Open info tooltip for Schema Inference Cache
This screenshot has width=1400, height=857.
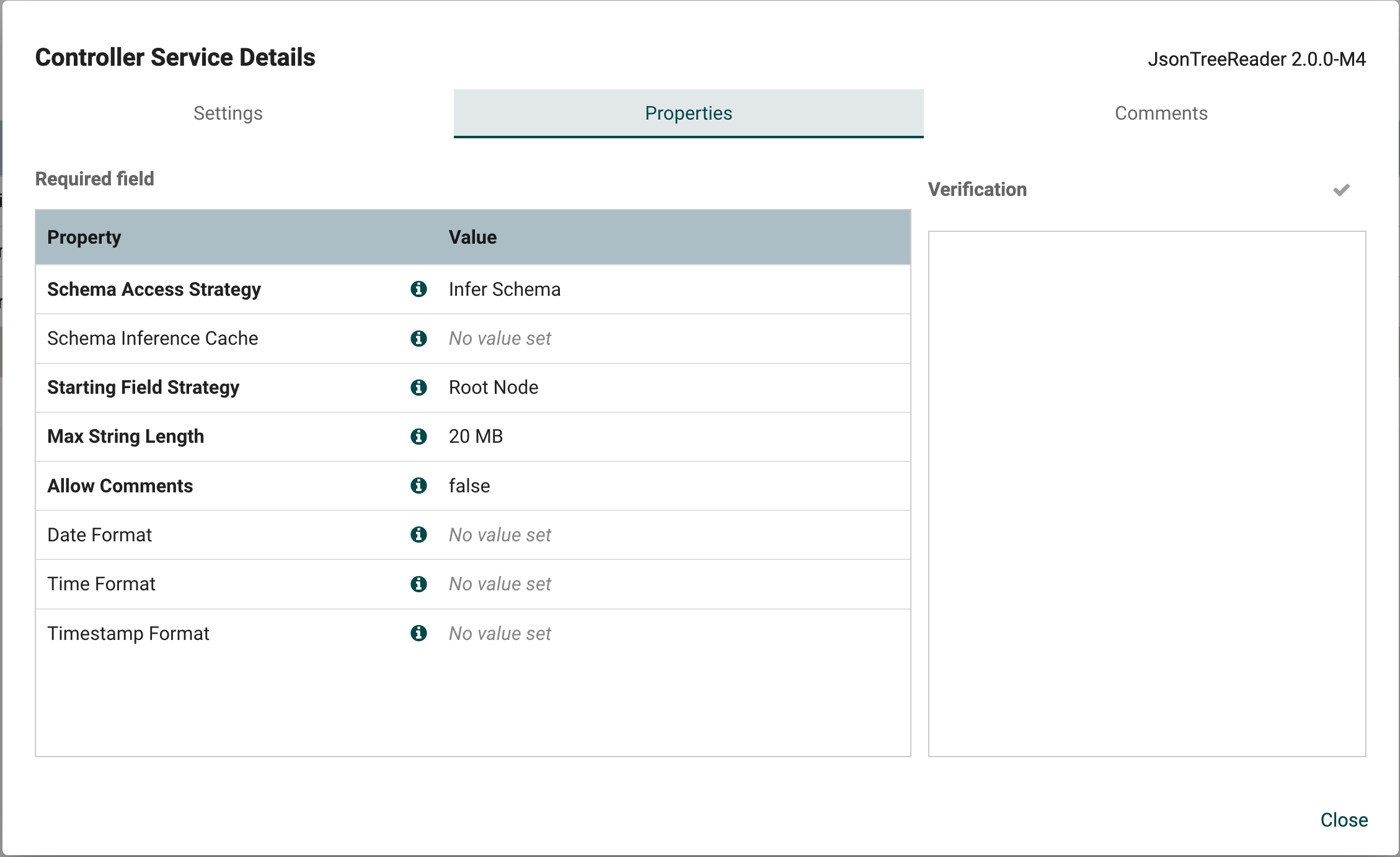[x=419, y=339]
